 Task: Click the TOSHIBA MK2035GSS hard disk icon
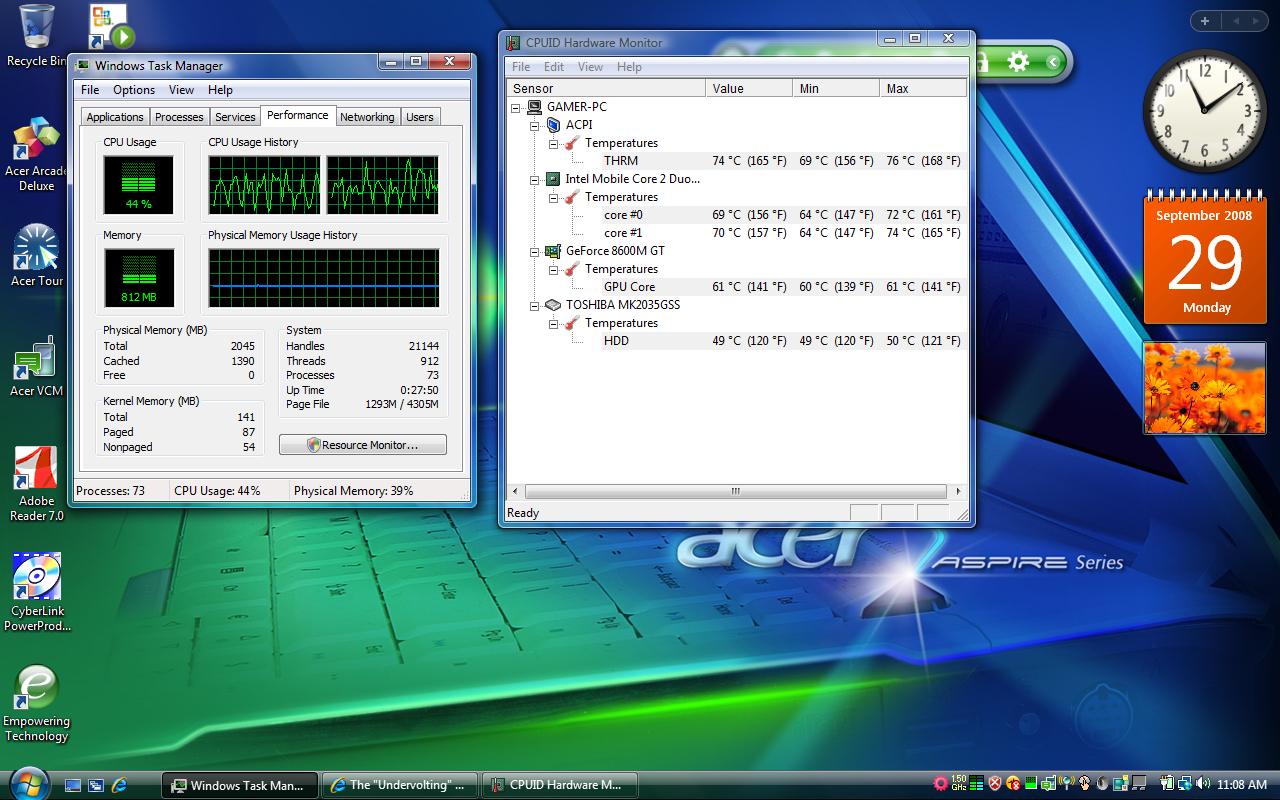553,305
